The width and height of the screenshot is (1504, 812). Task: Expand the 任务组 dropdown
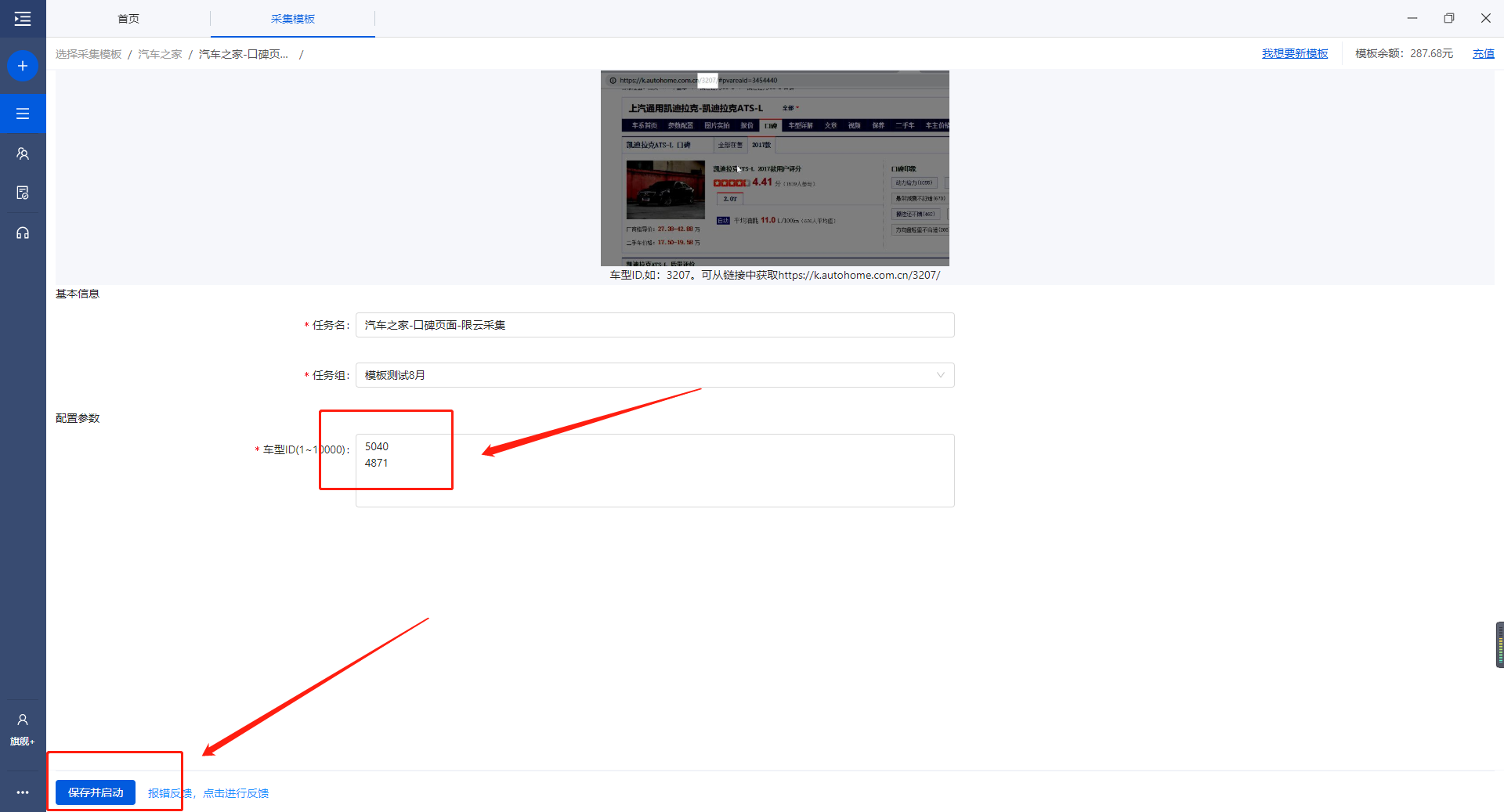(655, 375)
